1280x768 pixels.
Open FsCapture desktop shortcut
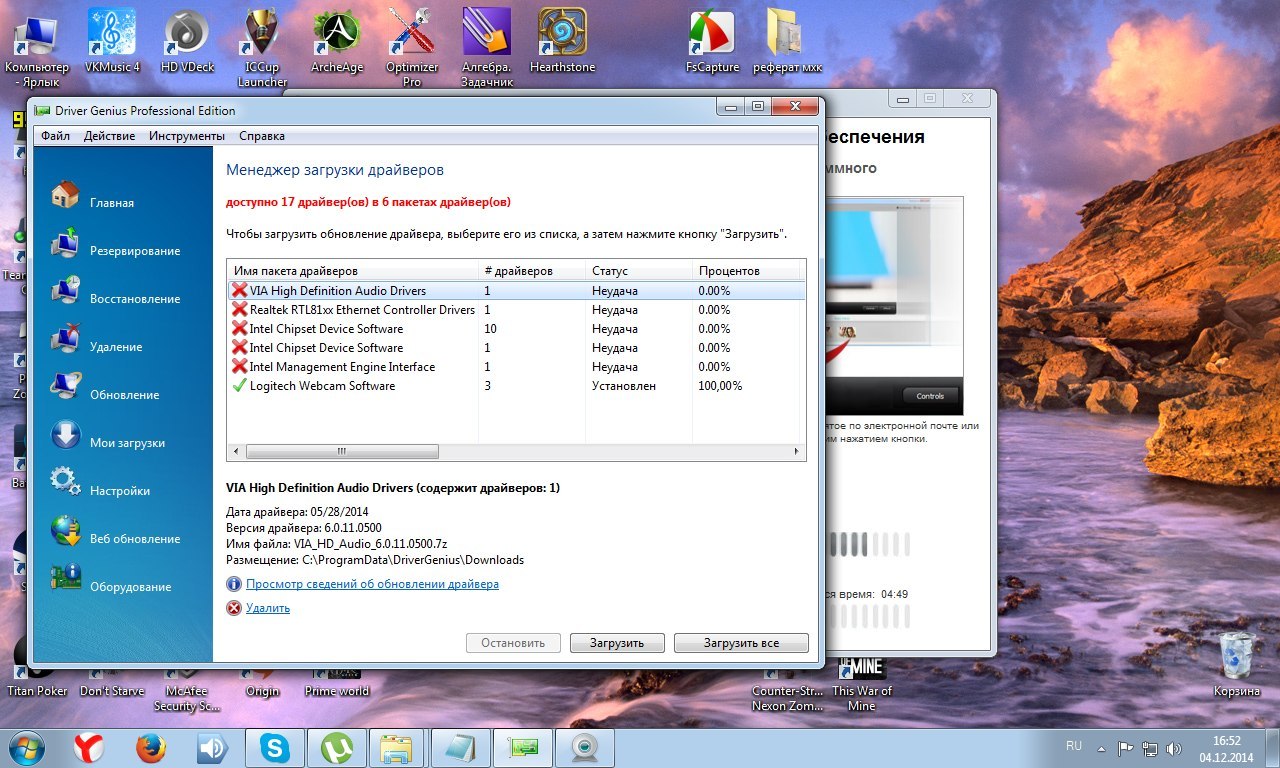(x=712, y=40)
